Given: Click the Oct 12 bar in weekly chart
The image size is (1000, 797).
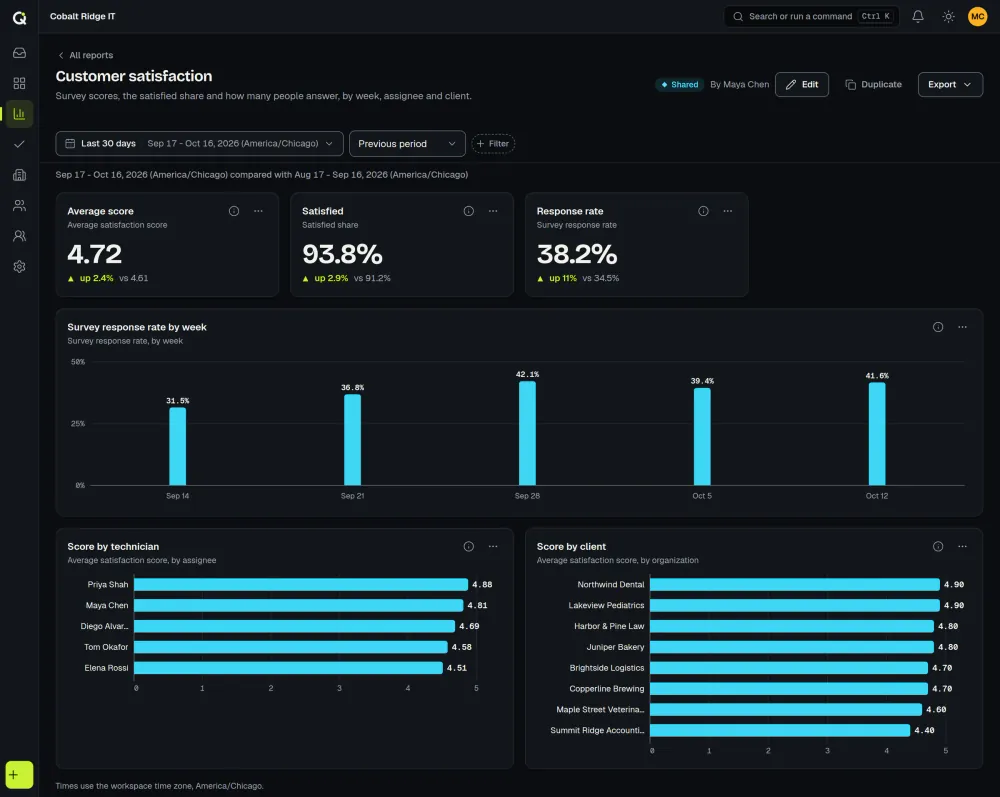Looking at the screenshot, I should click(x=877, y=434).
